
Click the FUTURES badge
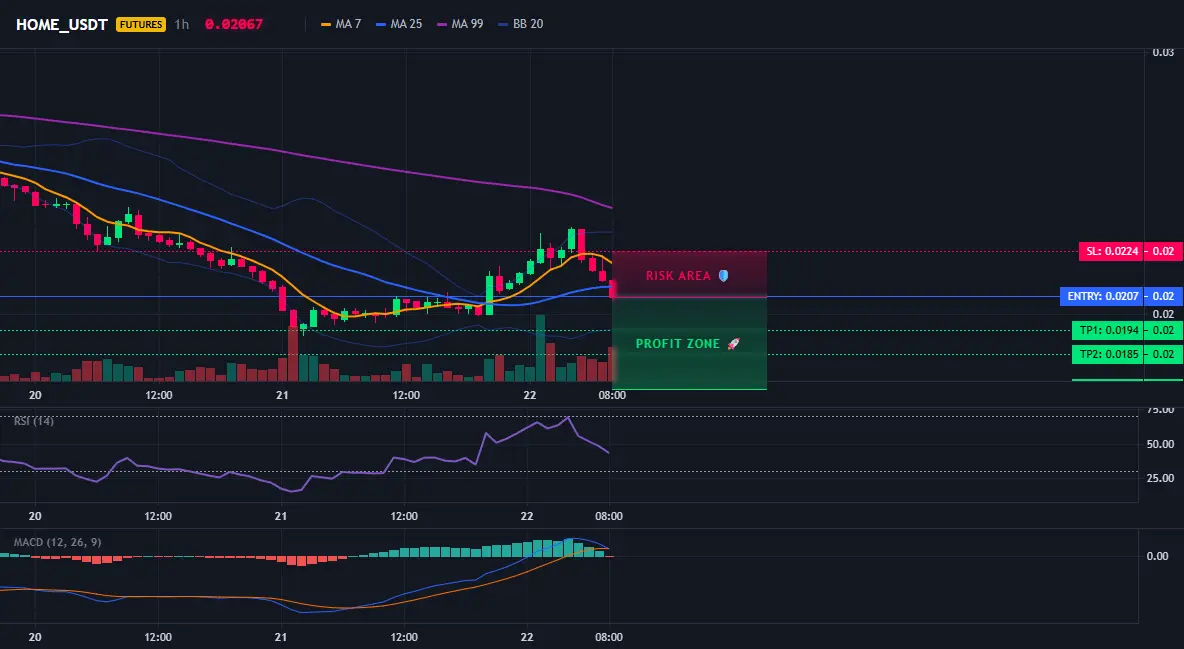click(140, 24)
